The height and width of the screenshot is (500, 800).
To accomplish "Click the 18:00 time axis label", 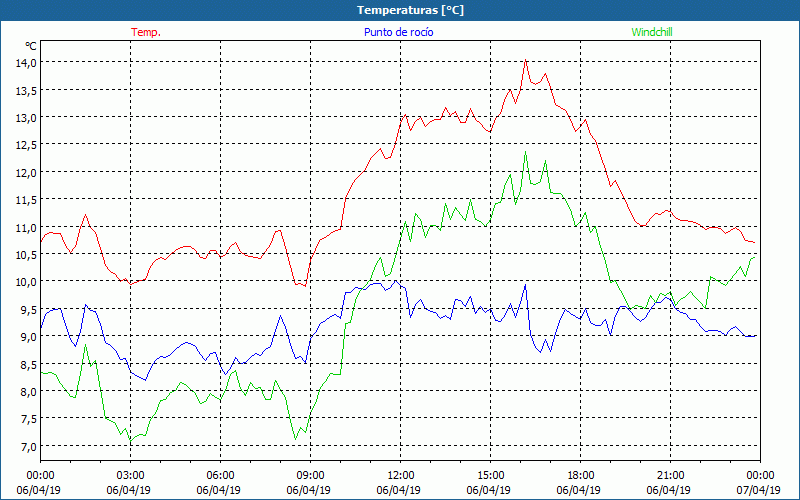I will click(x=581, y=476).
